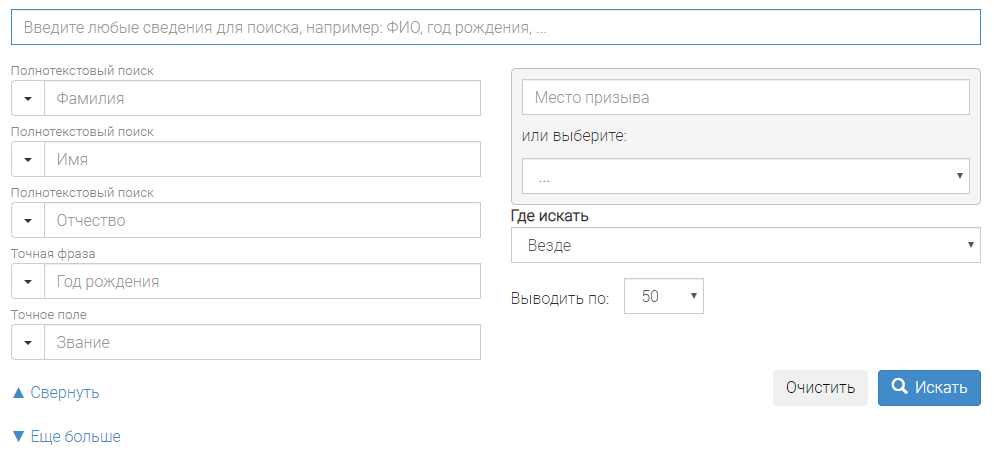Expand the 'или выберите' place dropdown
Screen dimensions: 994x462
(745, 176)
